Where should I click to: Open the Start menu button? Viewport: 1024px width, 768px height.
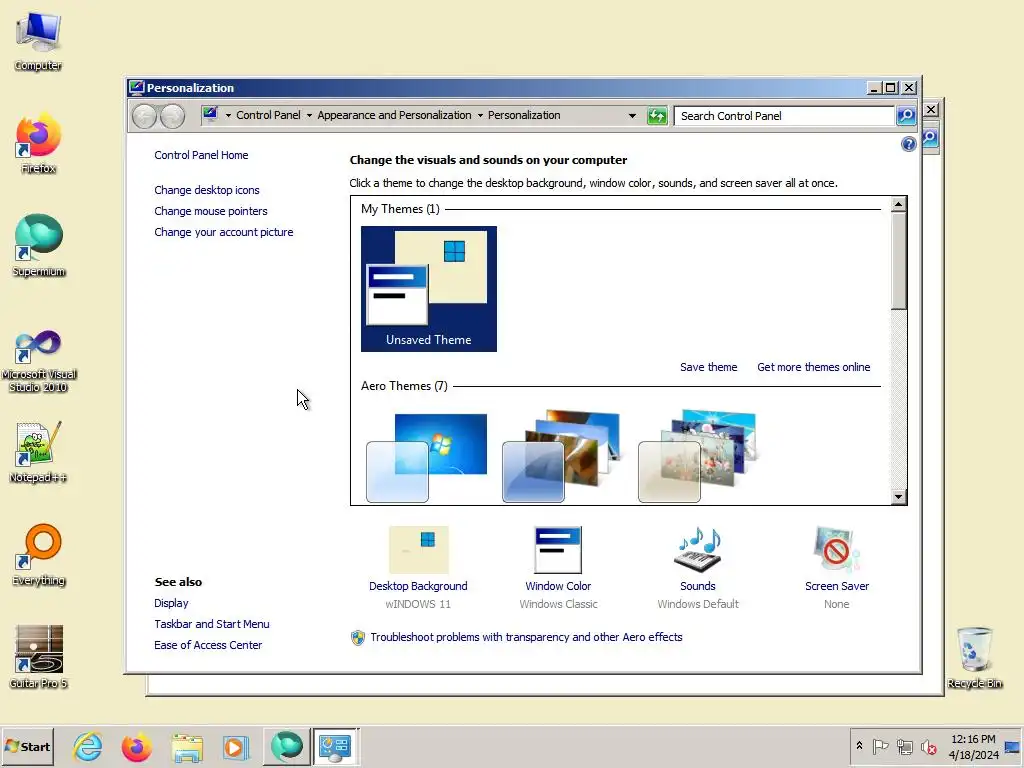[x=27, y=746]
